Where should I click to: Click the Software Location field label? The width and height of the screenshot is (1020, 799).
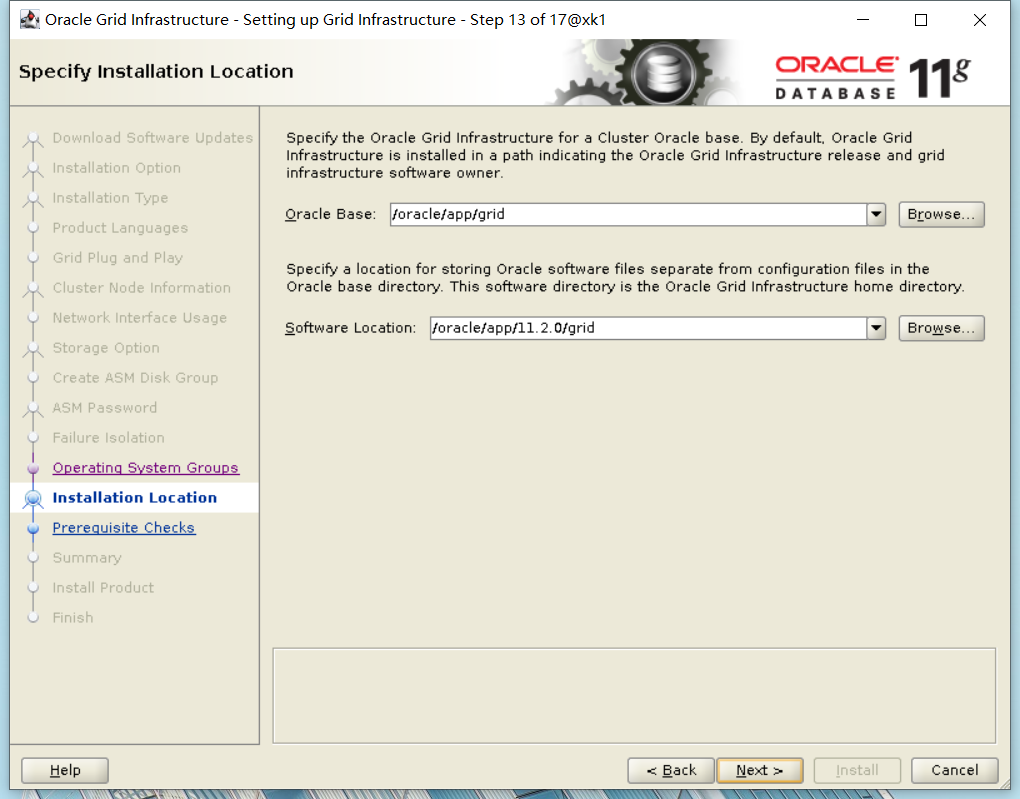coord(351,328)
